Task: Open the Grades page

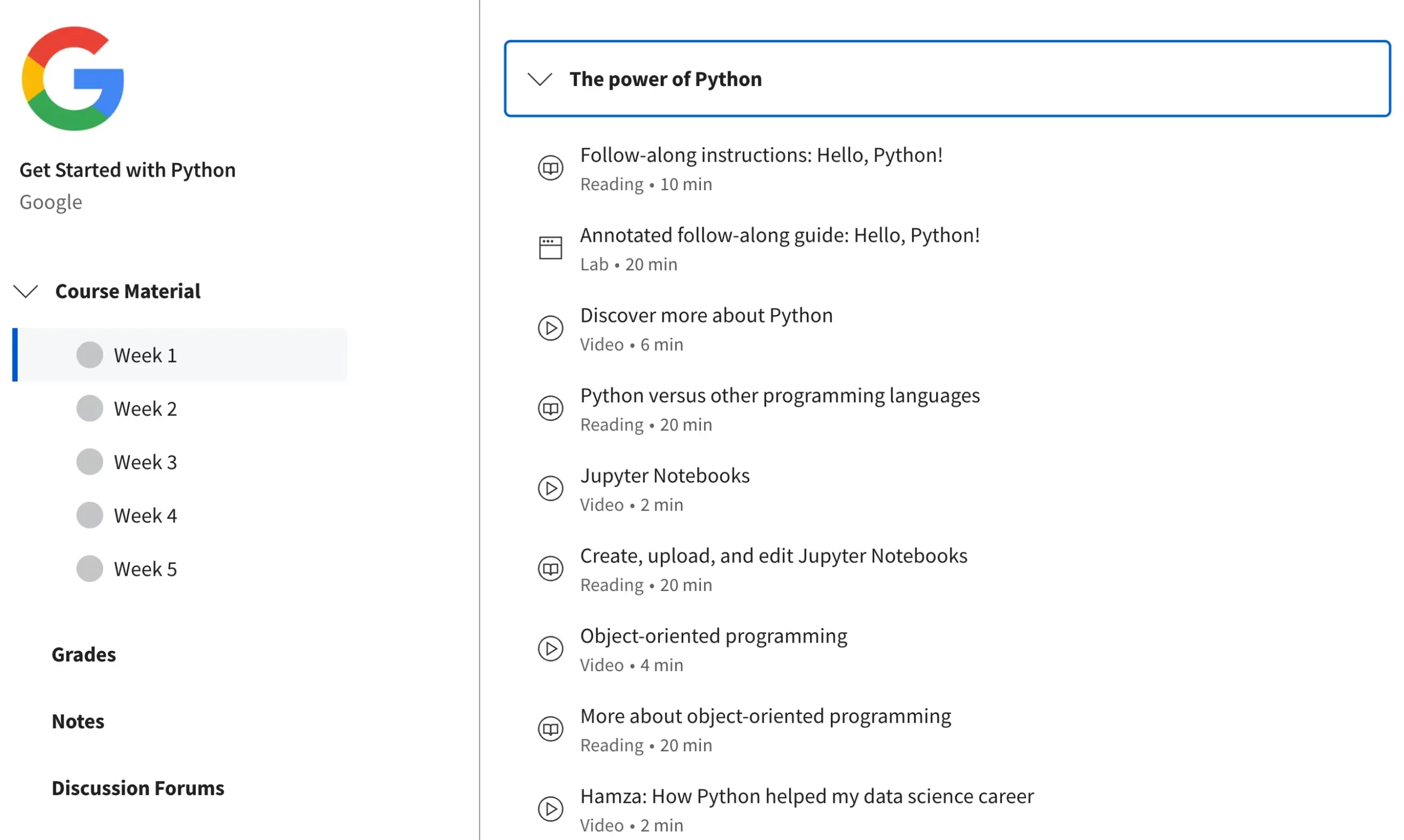Action: (84, 655)
